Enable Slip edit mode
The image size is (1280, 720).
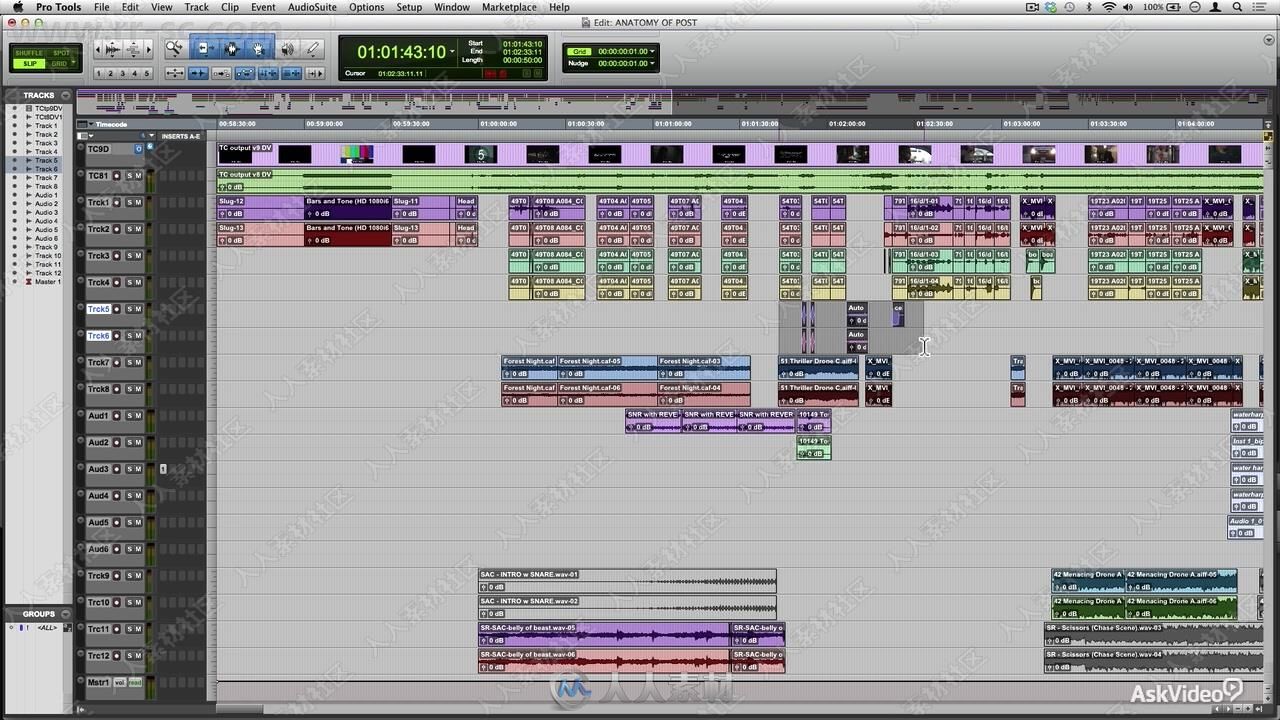pyautogui.click(x=30, y=64)
